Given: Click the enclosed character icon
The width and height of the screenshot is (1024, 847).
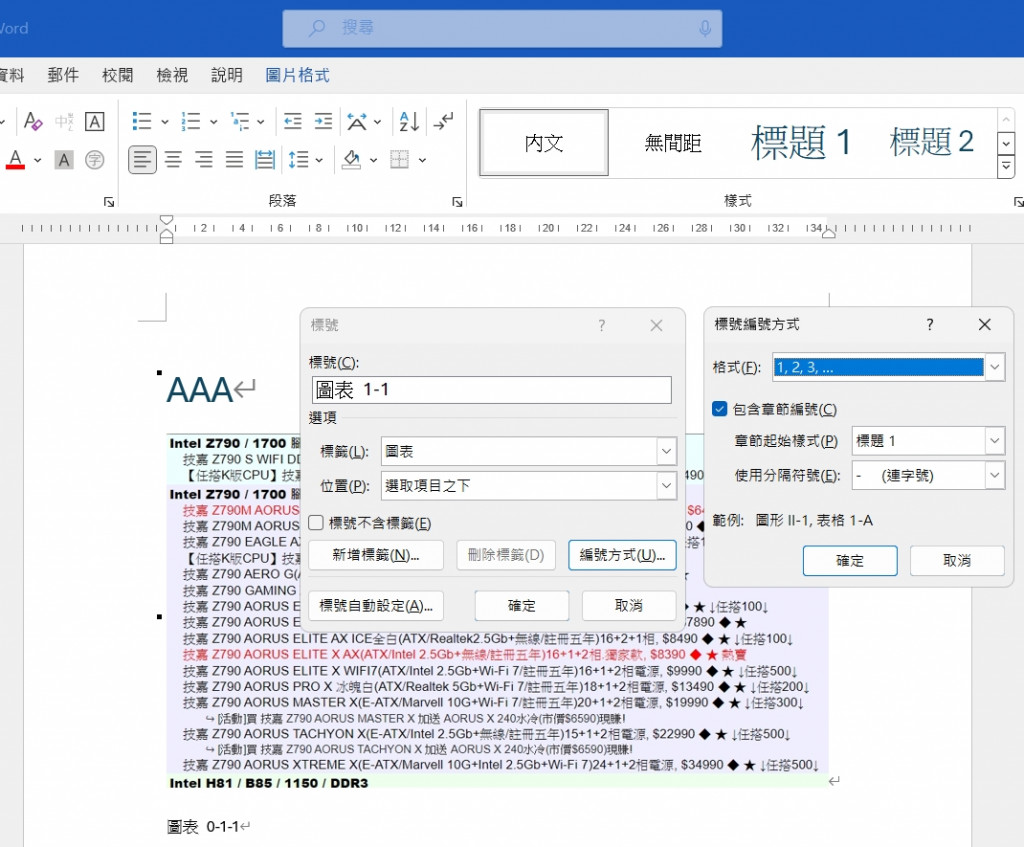Looking at the screenshot, I should [95, 159].
